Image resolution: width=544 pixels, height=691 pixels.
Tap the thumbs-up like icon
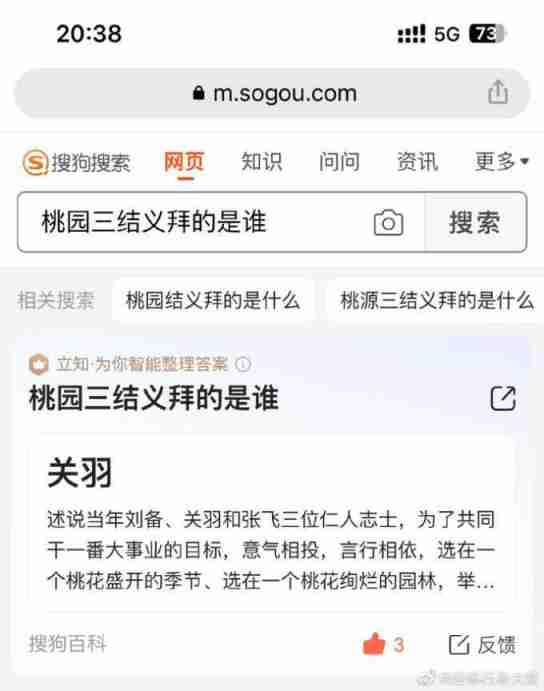(x=374, y=644)
